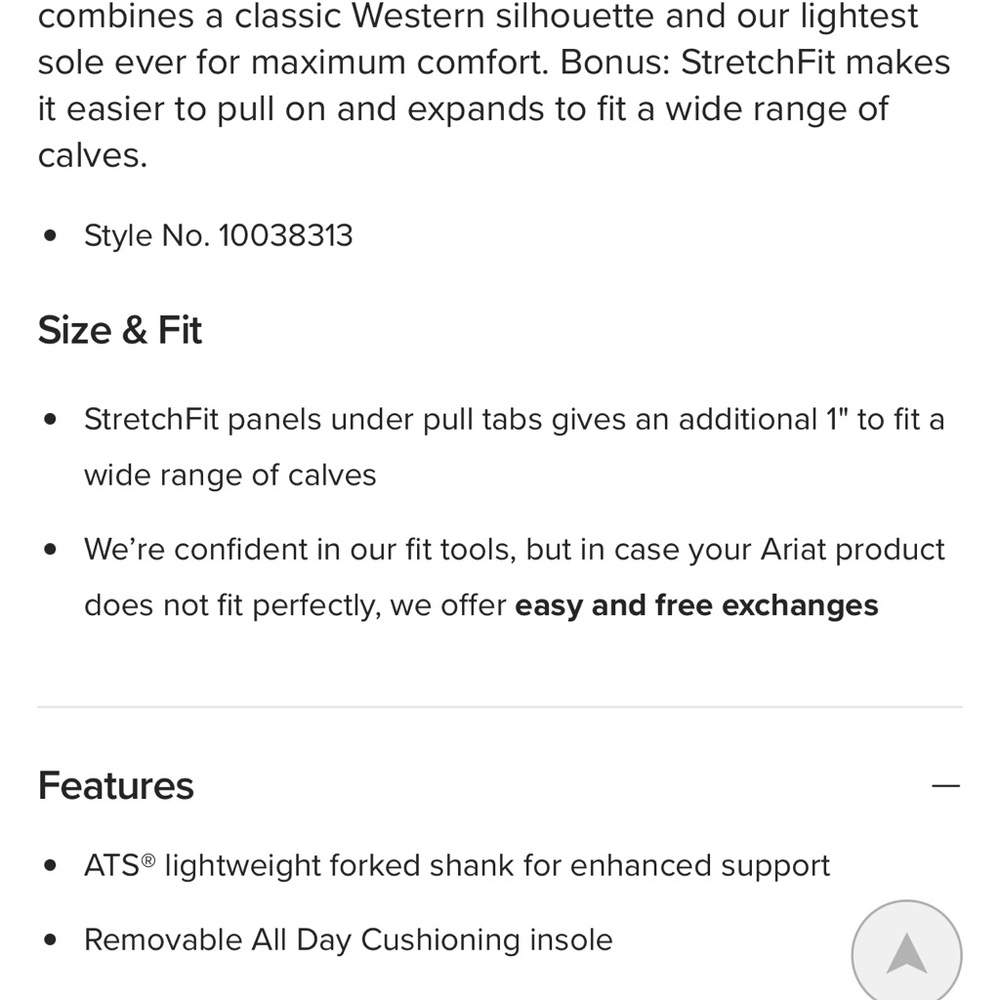Click the bullet dot beside StretchFit panels
The height and width of the screenshot is (1000, 1000).
click(x=50, y=419)
